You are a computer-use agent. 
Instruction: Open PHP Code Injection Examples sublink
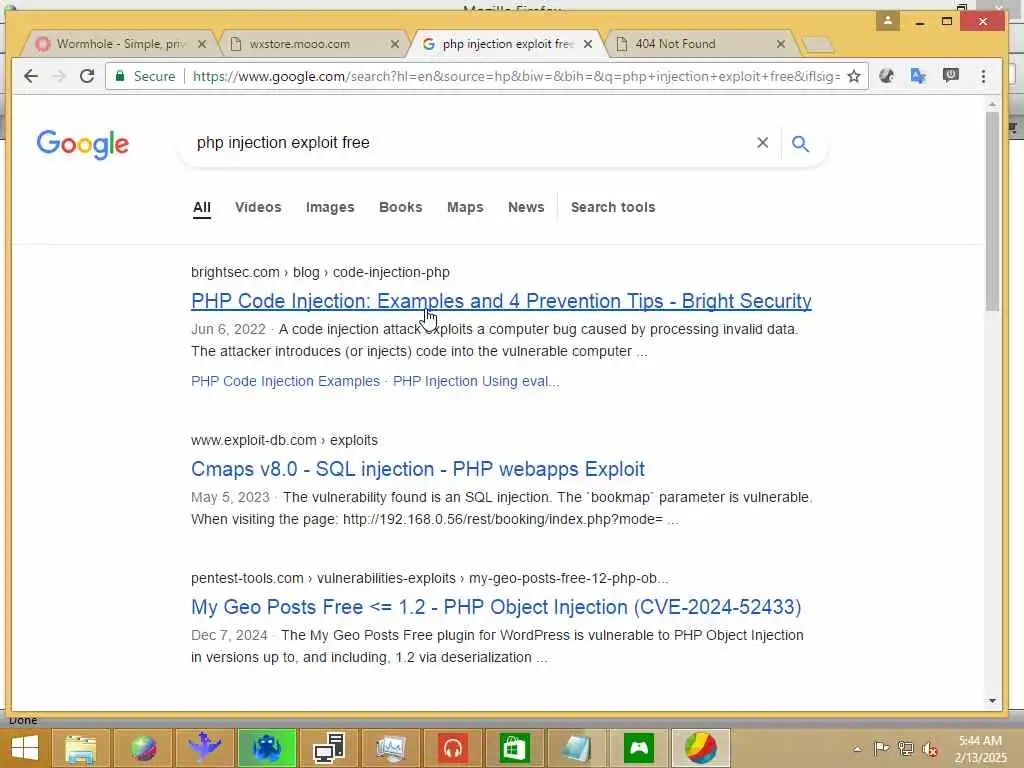(x=285, y=381)
